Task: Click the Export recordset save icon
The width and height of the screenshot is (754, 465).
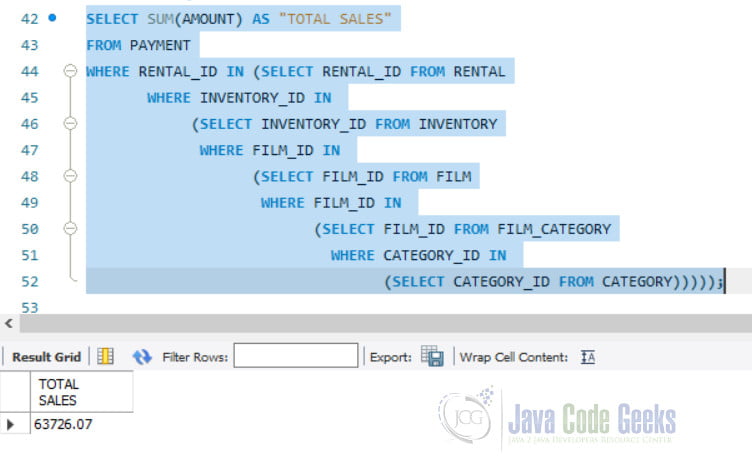Action: tap(432, 356)
